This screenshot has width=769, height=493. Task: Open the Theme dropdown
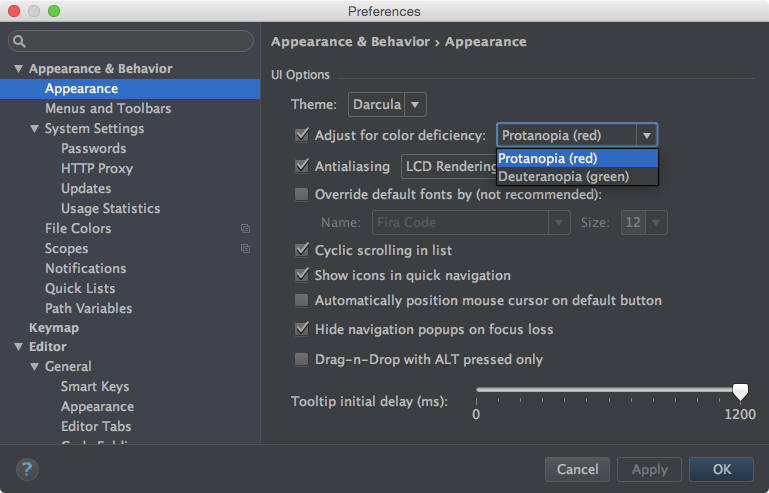pyautogui.click(x=387, y=105)
